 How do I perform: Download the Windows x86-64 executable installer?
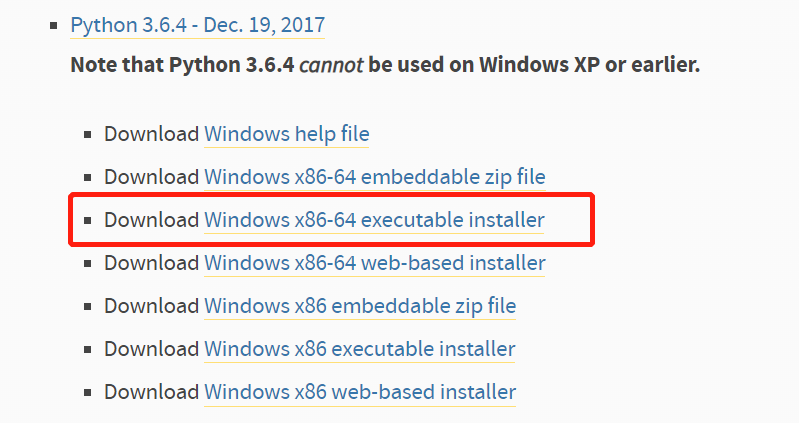click(x=374, y=220)
